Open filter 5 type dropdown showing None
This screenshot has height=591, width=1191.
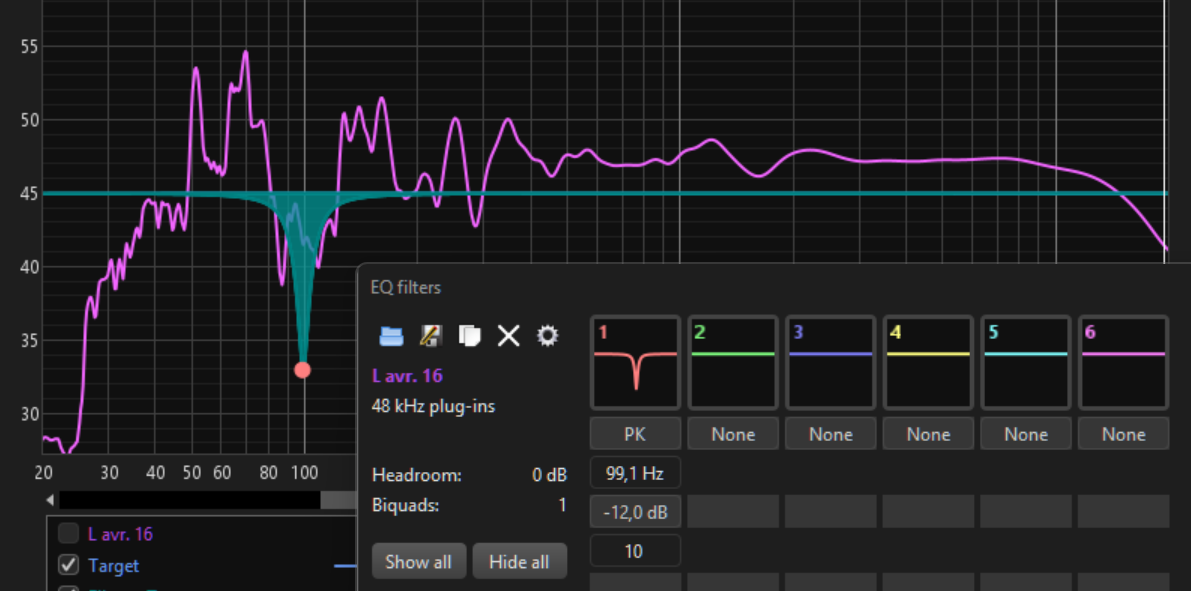[1026, 434]
